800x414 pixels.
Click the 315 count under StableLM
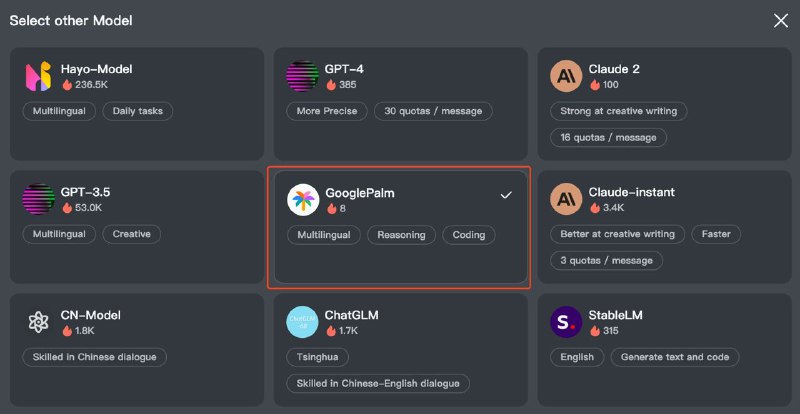(611, 331)
